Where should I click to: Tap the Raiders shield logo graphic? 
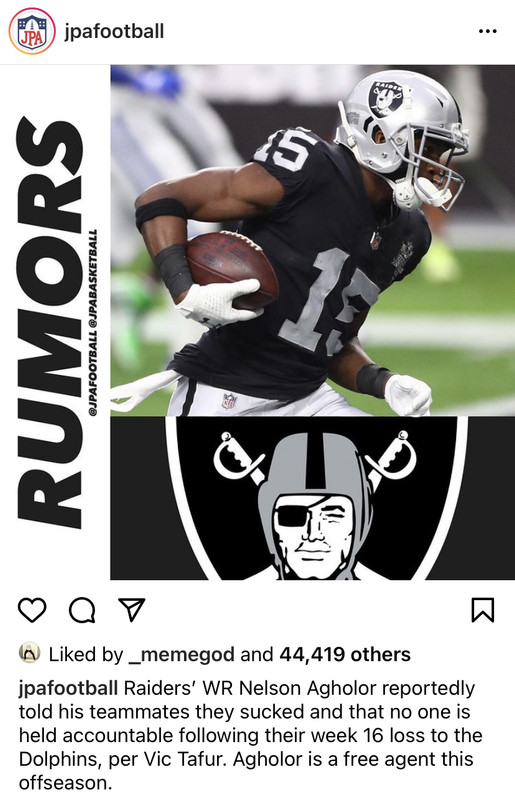312,497
